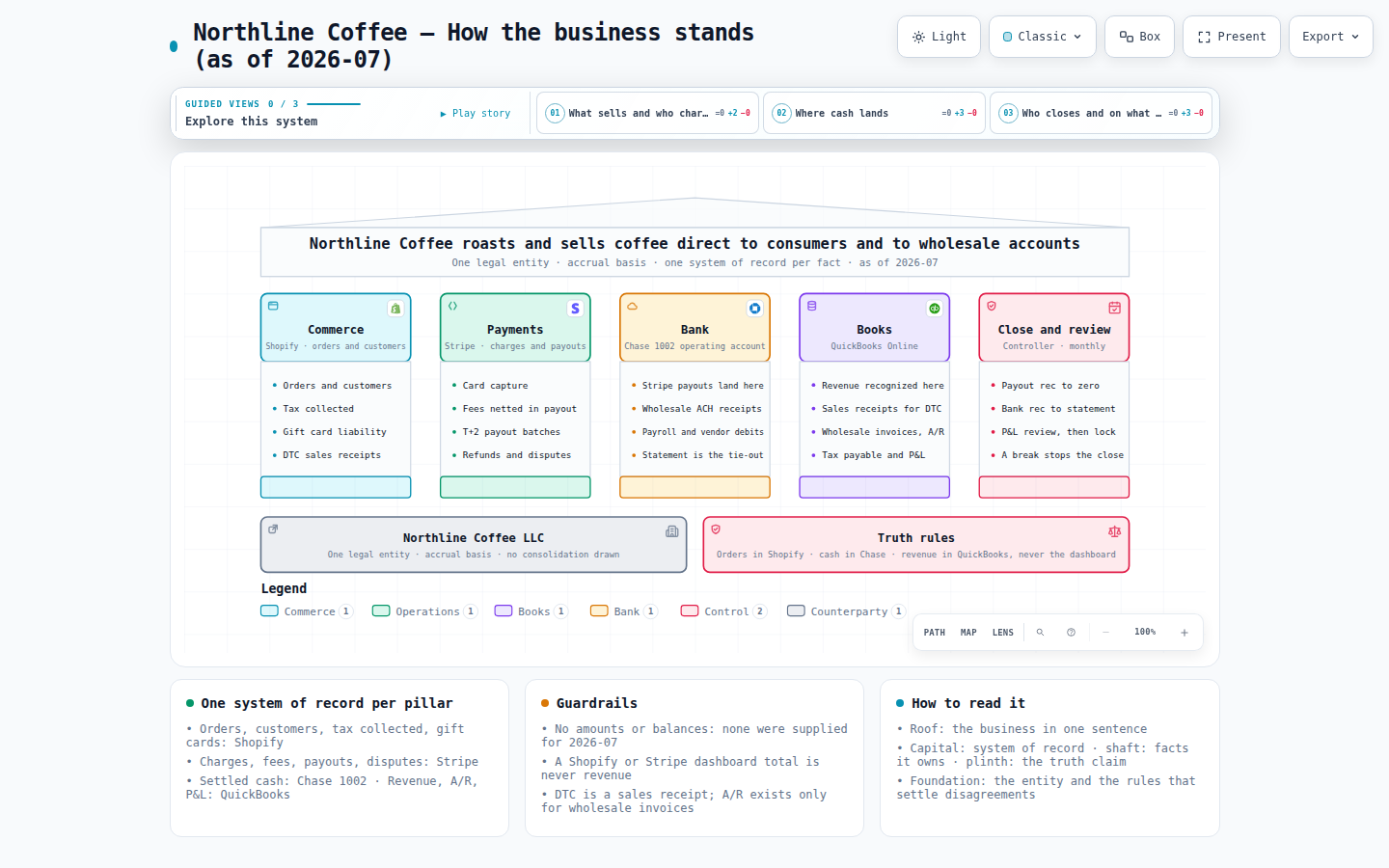Viewport: 1389px width, 868px height.
Task: Click the Play story link
Action: pos(476,114)
